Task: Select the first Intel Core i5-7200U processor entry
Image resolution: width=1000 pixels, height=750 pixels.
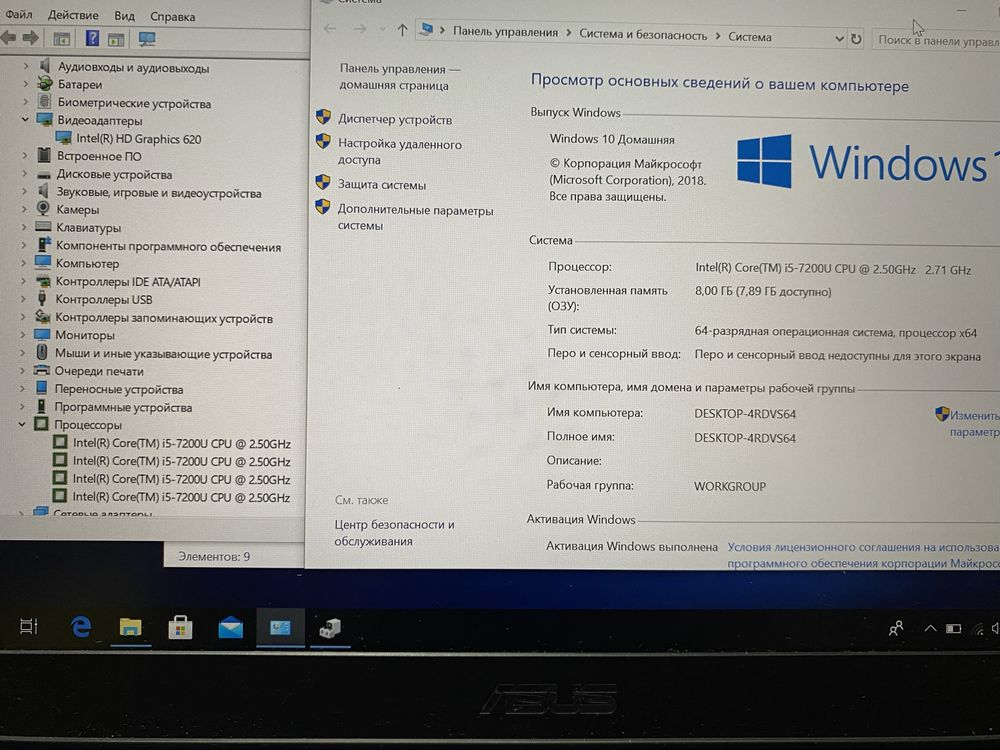Action: (x=181, y=443)
